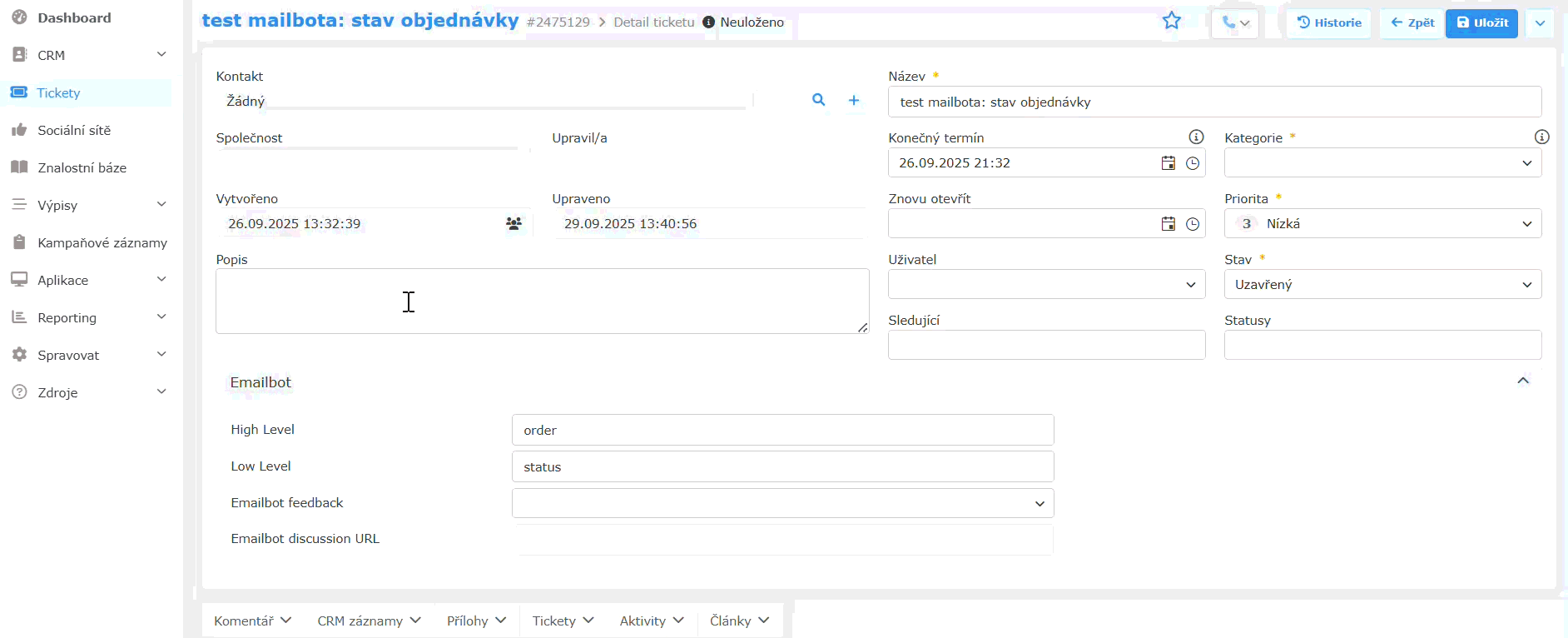This screenshot has width=1568, height=638.
Task: Click the contact search magnifier icon
Action: [819, 100]
